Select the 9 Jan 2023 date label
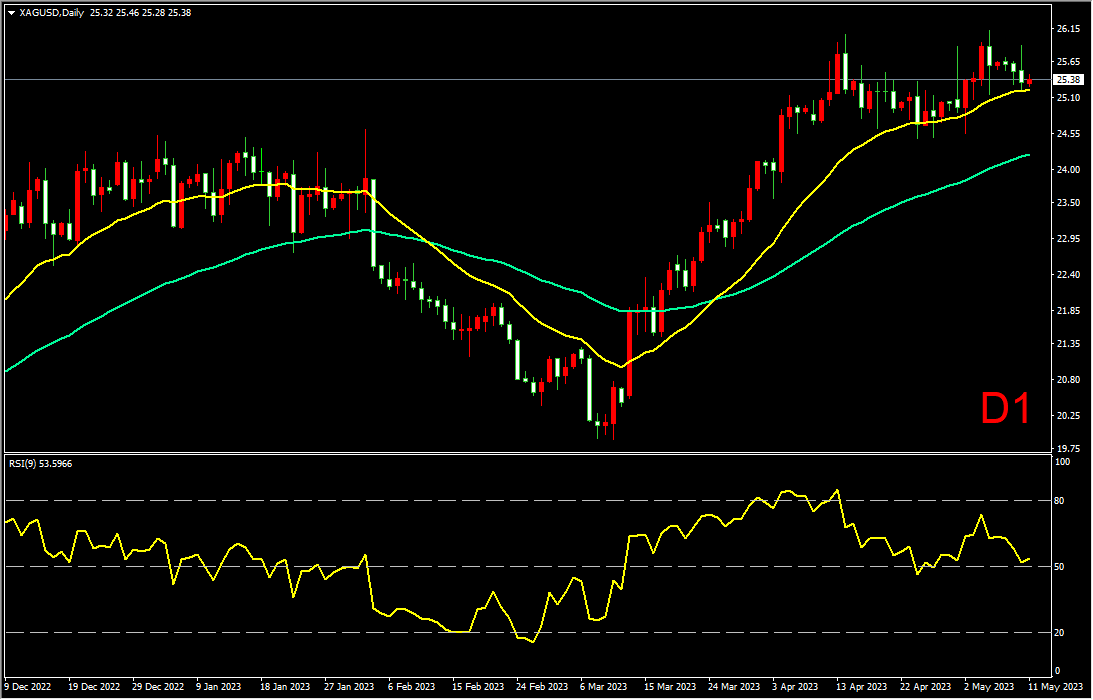The image size is (1093, 700). click(x=219, y=687)
